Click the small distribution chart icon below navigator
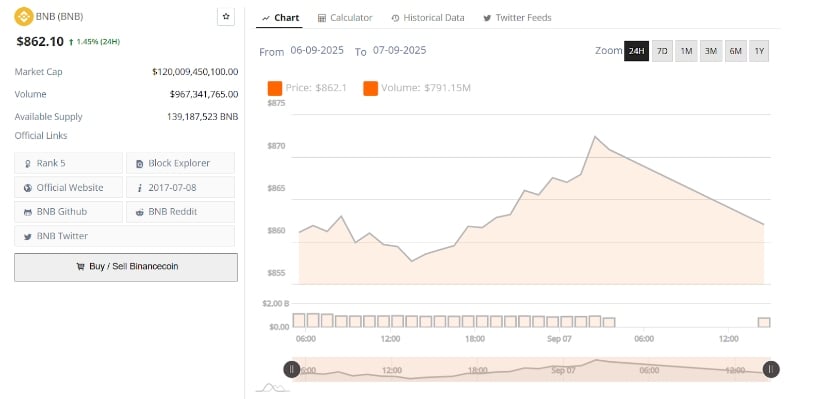The image size is (825, 399). click(272, 388)
